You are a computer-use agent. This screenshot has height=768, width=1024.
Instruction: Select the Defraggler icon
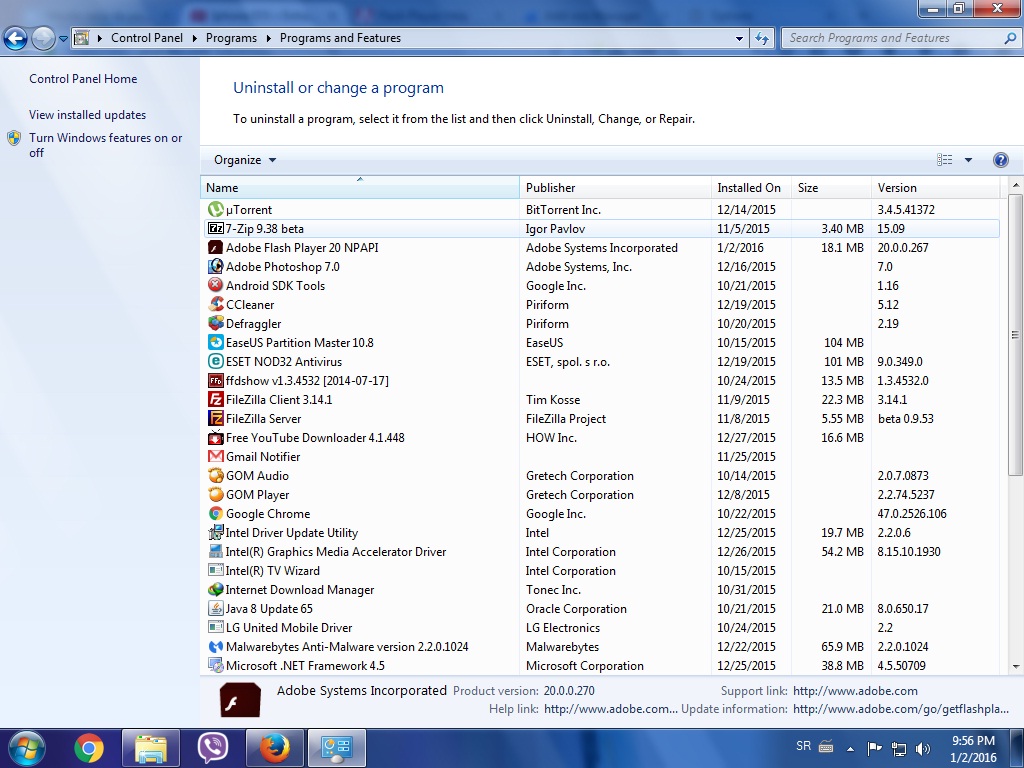tap(216, 323)
